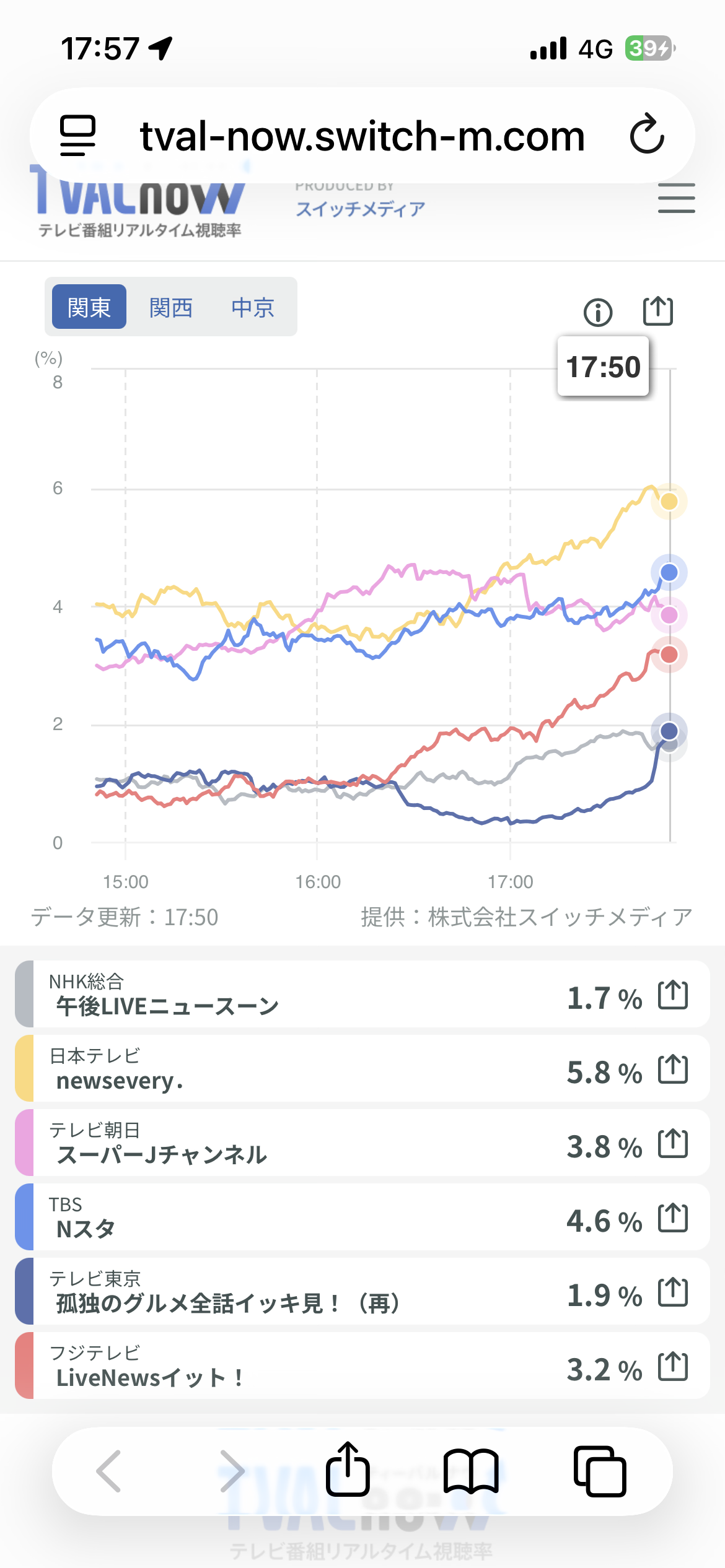This screenshot has height=1568, width=725.
Task: Tap the chart share icon
Action: (x=657, y=310)
